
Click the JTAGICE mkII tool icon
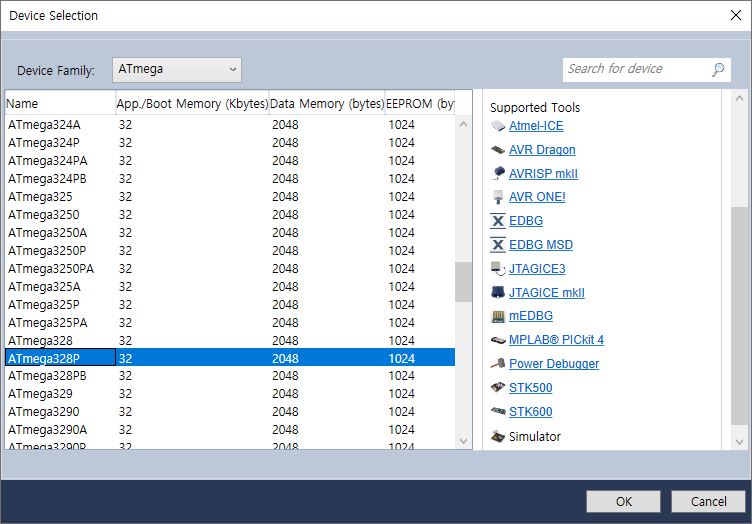click(498, 292)
